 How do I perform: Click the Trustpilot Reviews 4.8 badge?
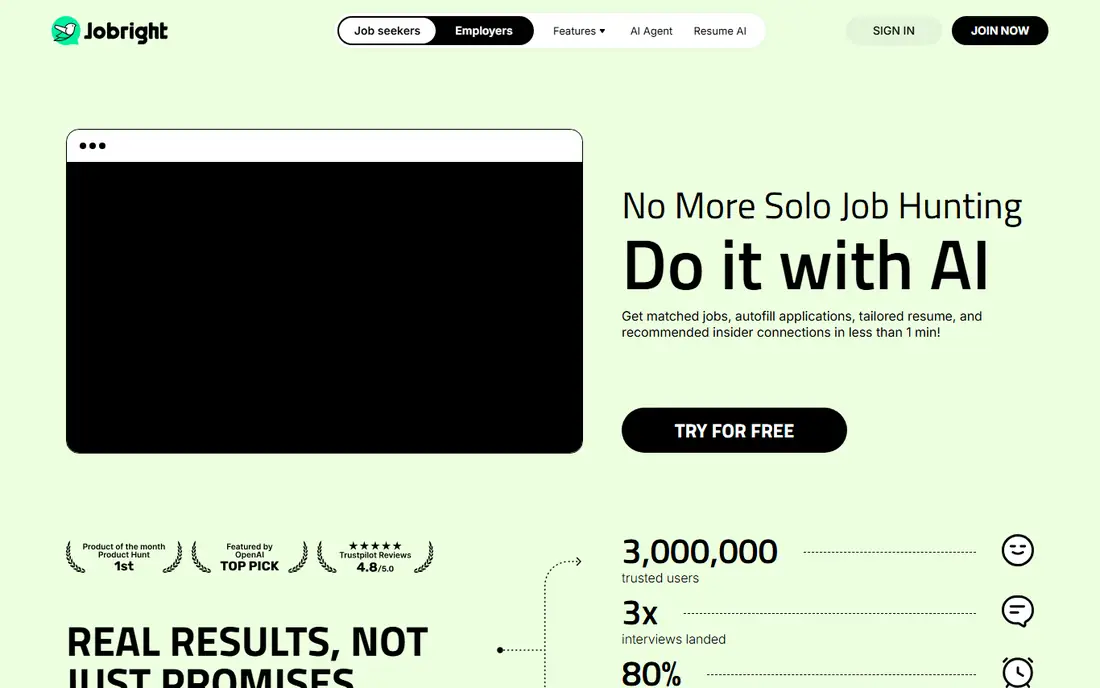(x=375, y=557)
